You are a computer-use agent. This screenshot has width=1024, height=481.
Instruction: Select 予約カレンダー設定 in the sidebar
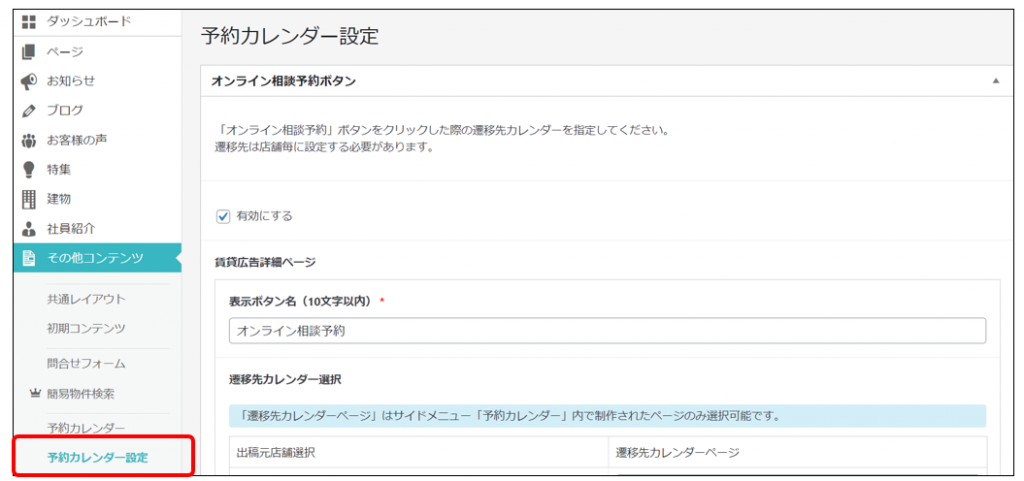pyautogui.click(x=97, y=458)
